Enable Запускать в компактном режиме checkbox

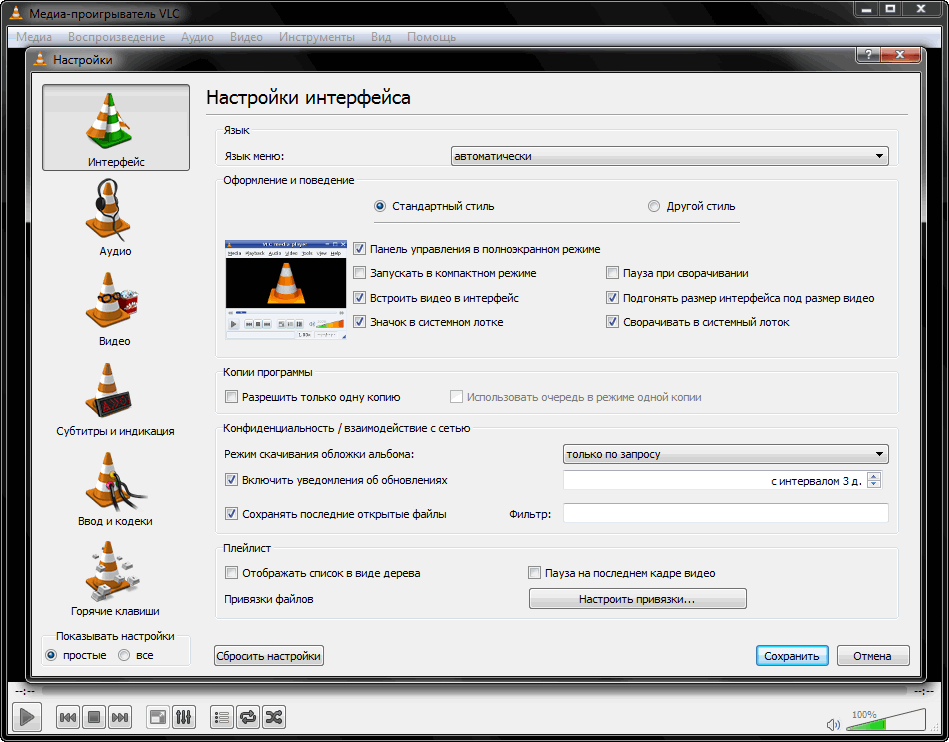click(361, 273)
